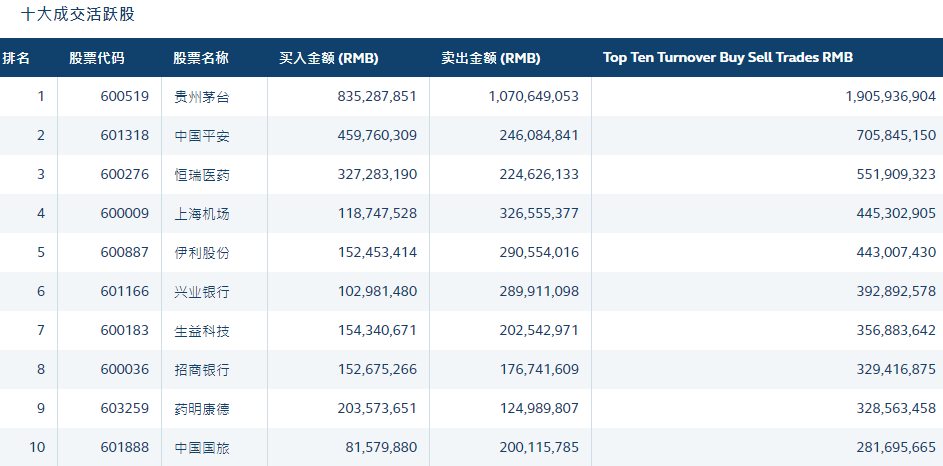This screenshot has width=943, height=466.
Task: Select stock code 601888
Action: [x=124, y=447]
